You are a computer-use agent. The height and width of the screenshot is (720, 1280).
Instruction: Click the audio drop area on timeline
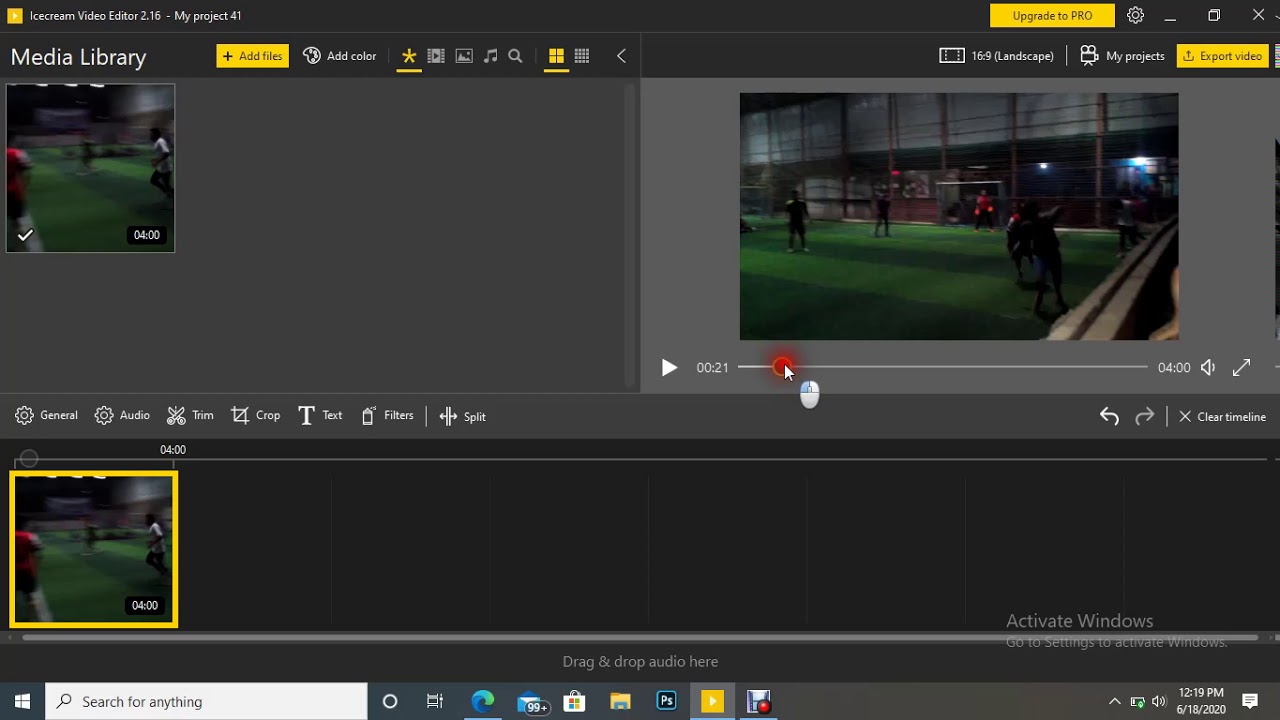tap(640, 661)
